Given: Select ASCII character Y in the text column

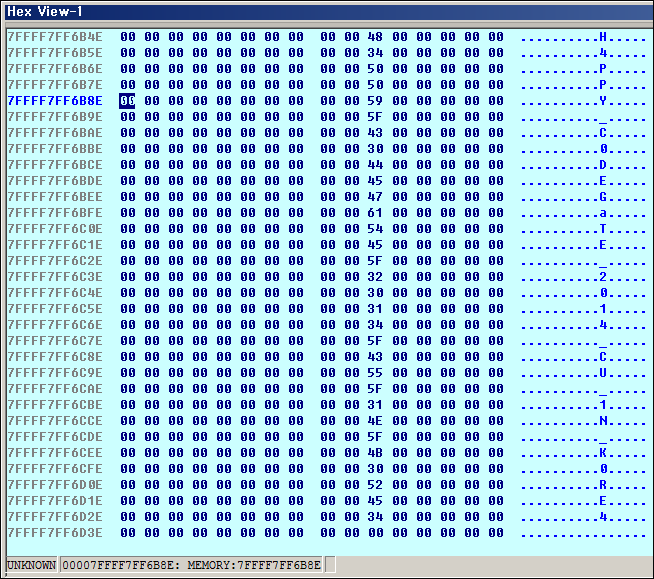Looking at the screenshot, I should coord(603,101).
